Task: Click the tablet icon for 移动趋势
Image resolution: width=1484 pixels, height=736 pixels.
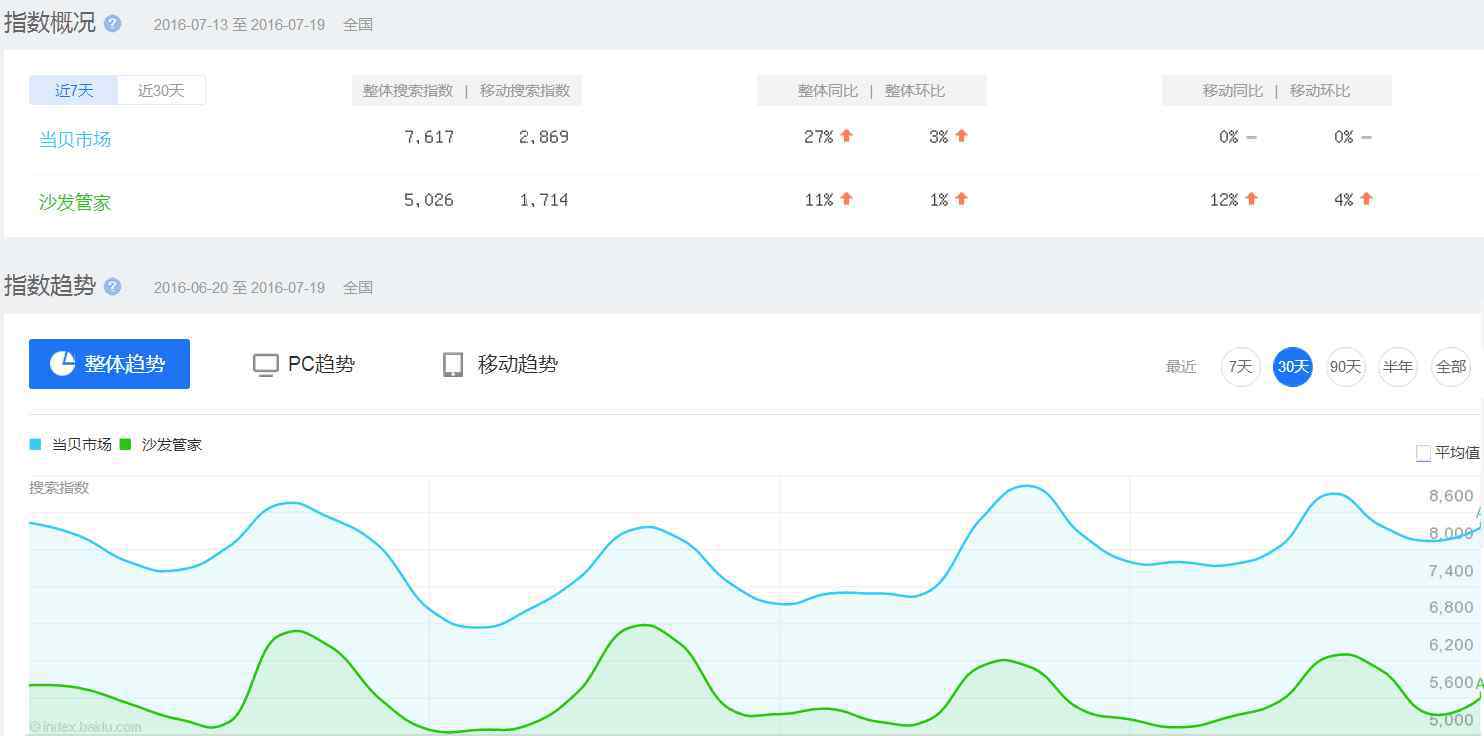Action: [x=453, y=365]
